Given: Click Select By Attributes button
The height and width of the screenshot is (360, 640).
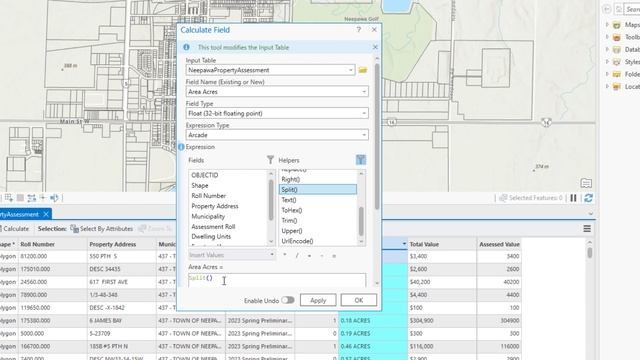Looking at the screenshot, I should click(102, 229).
